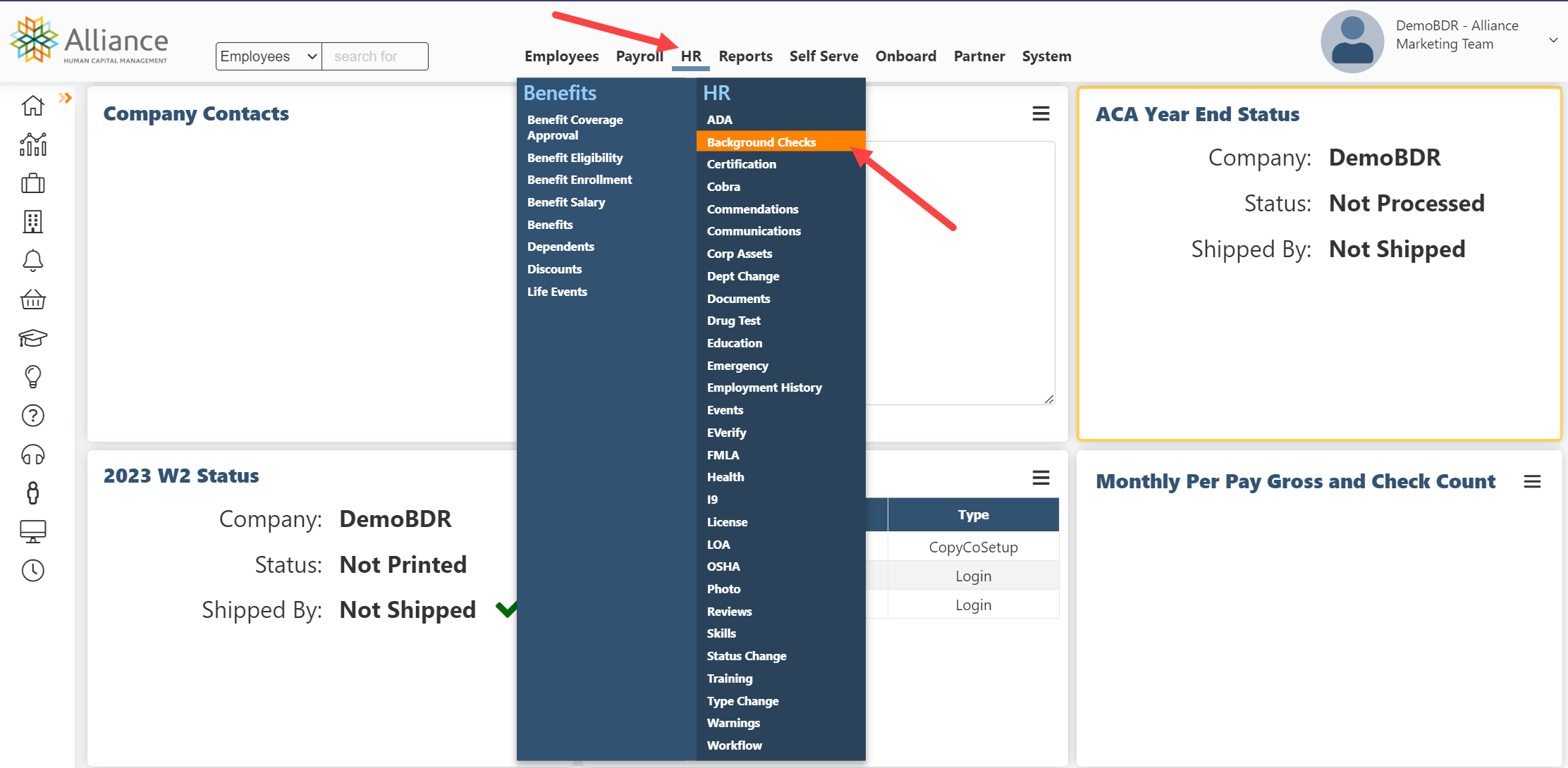Click the briefcase sidebar icon
Viewport: 1568px width, 768px height.
coord(33,183)
